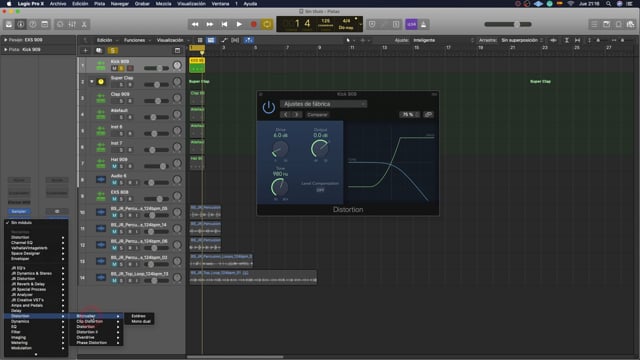Click the Tone knob in Distortion plug-in

[x=280, y=188]
